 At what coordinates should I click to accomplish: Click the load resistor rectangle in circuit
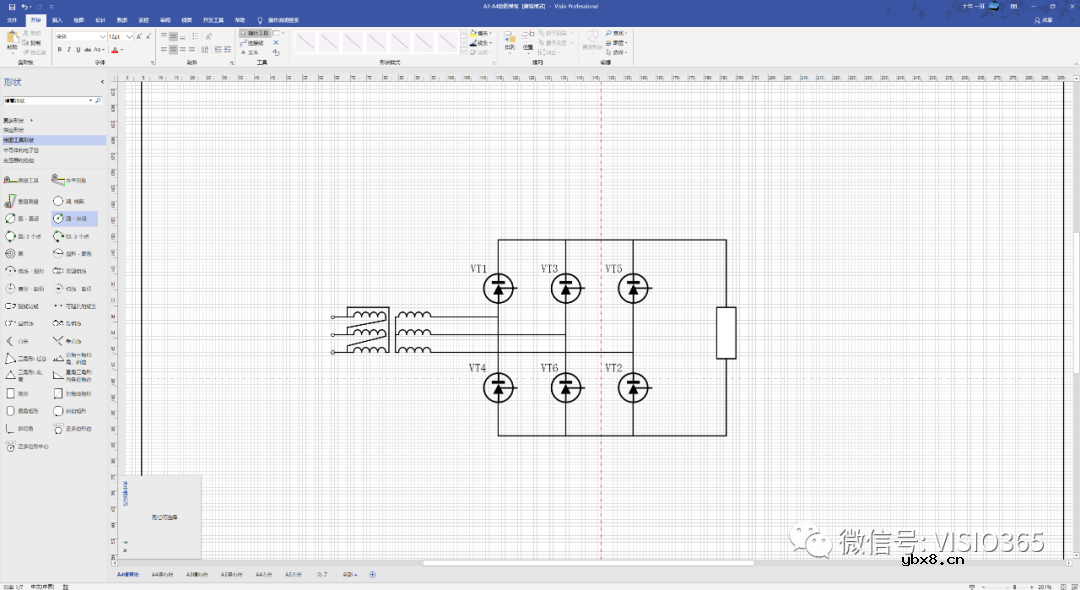[x=726, y=333]
